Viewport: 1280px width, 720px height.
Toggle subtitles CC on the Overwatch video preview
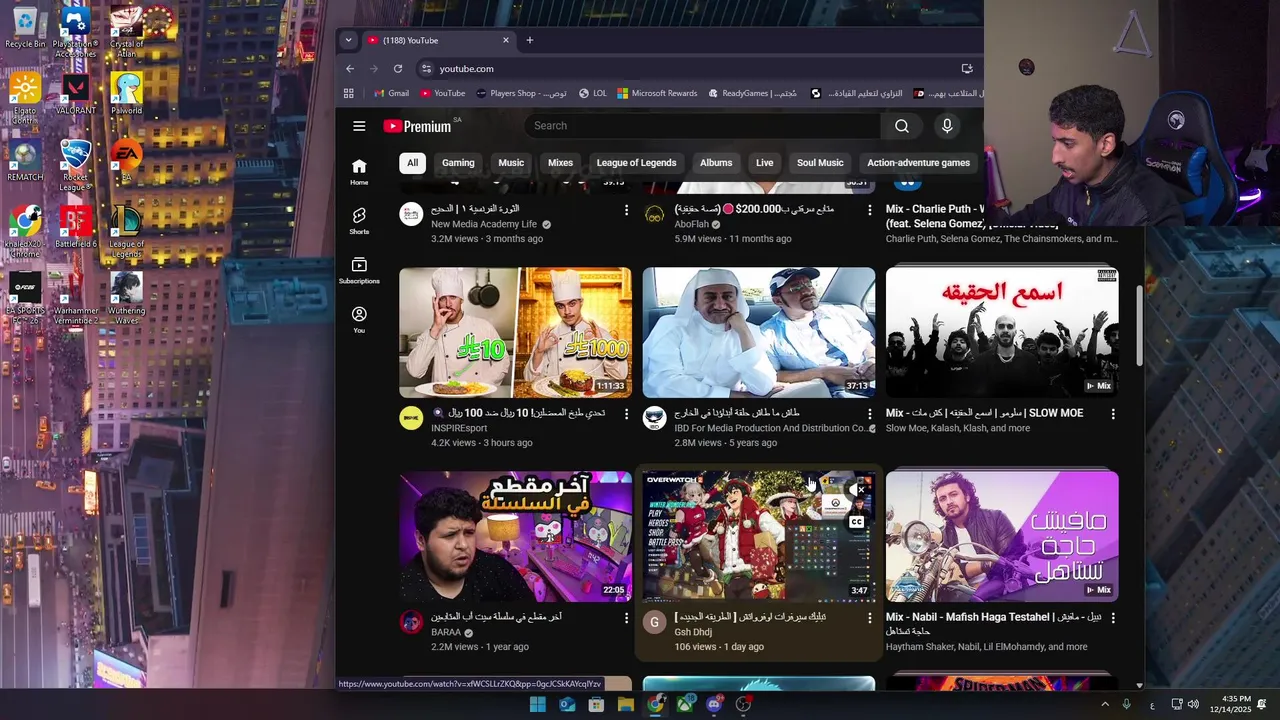857,522
